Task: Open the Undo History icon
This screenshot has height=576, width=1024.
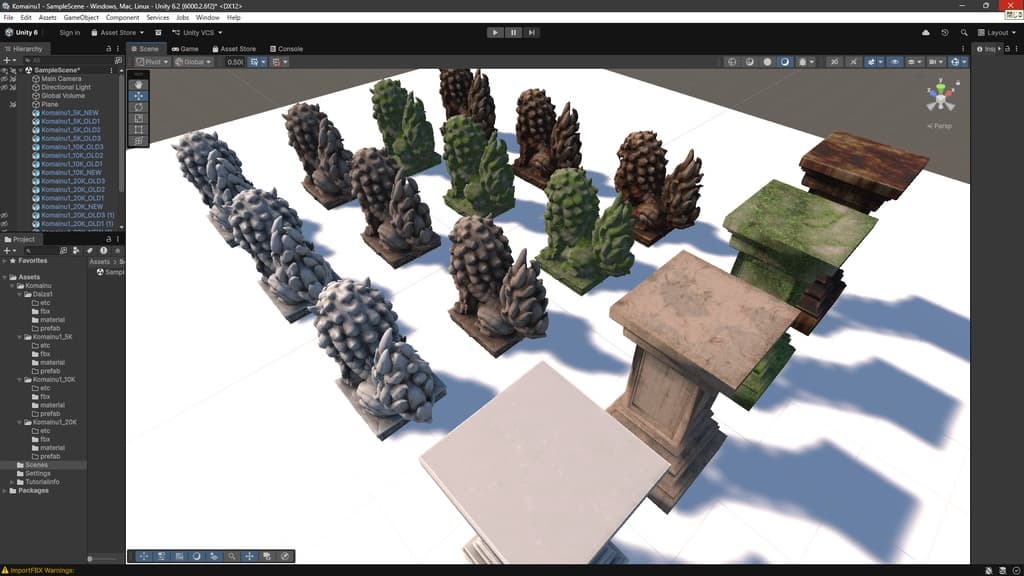Action: [945, 32]
